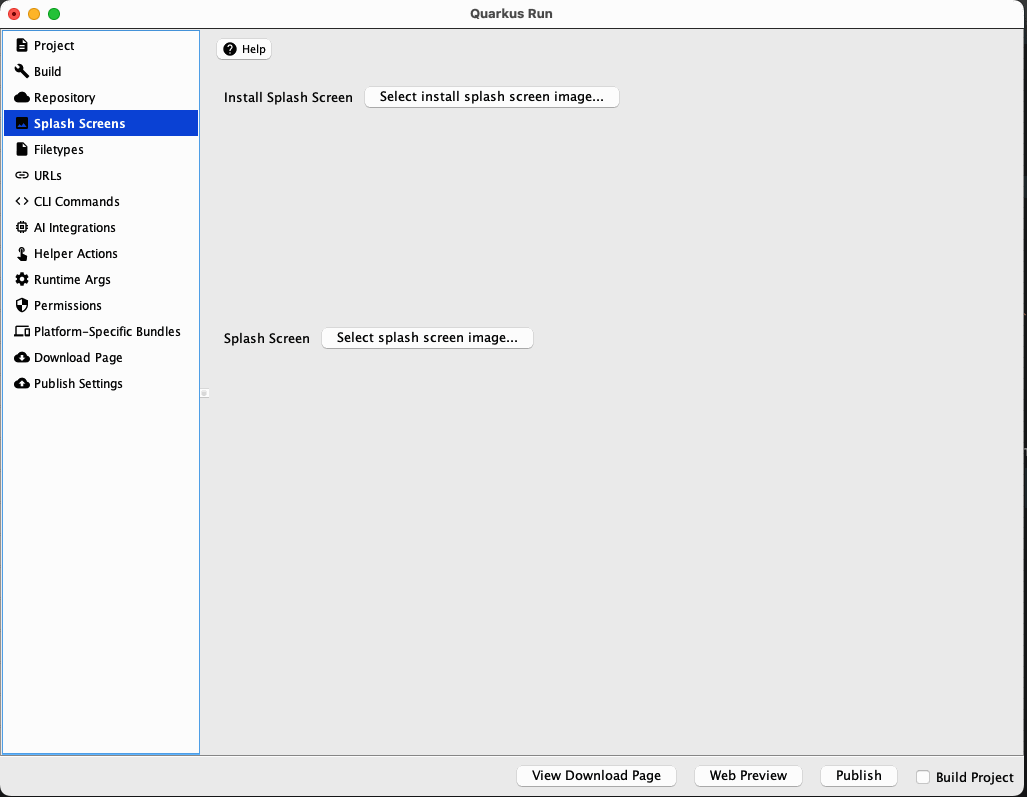Click the sidebar split-pane collapse handle
Image resolution: width=1027 pixels, height=797 pixels.
pos(204,394)
